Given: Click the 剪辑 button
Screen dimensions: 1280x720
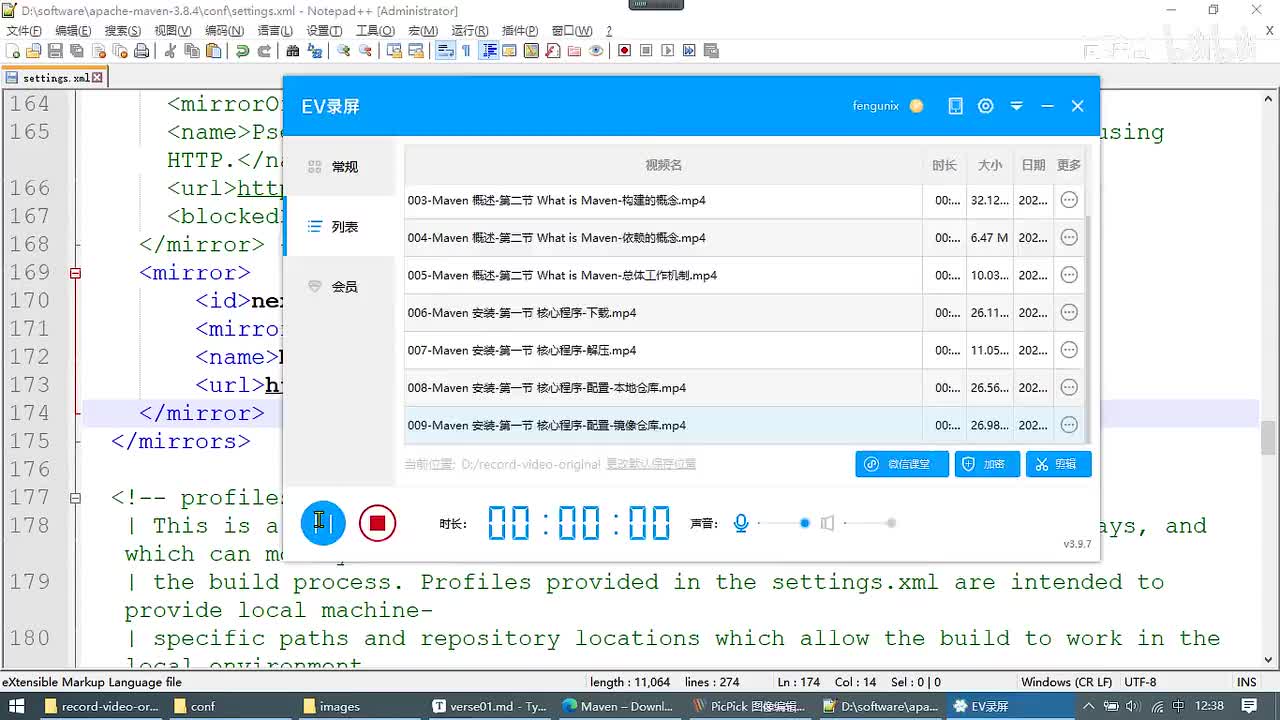Looking at the screenshot, I should pyautogui.click(x=1058, y=464).
